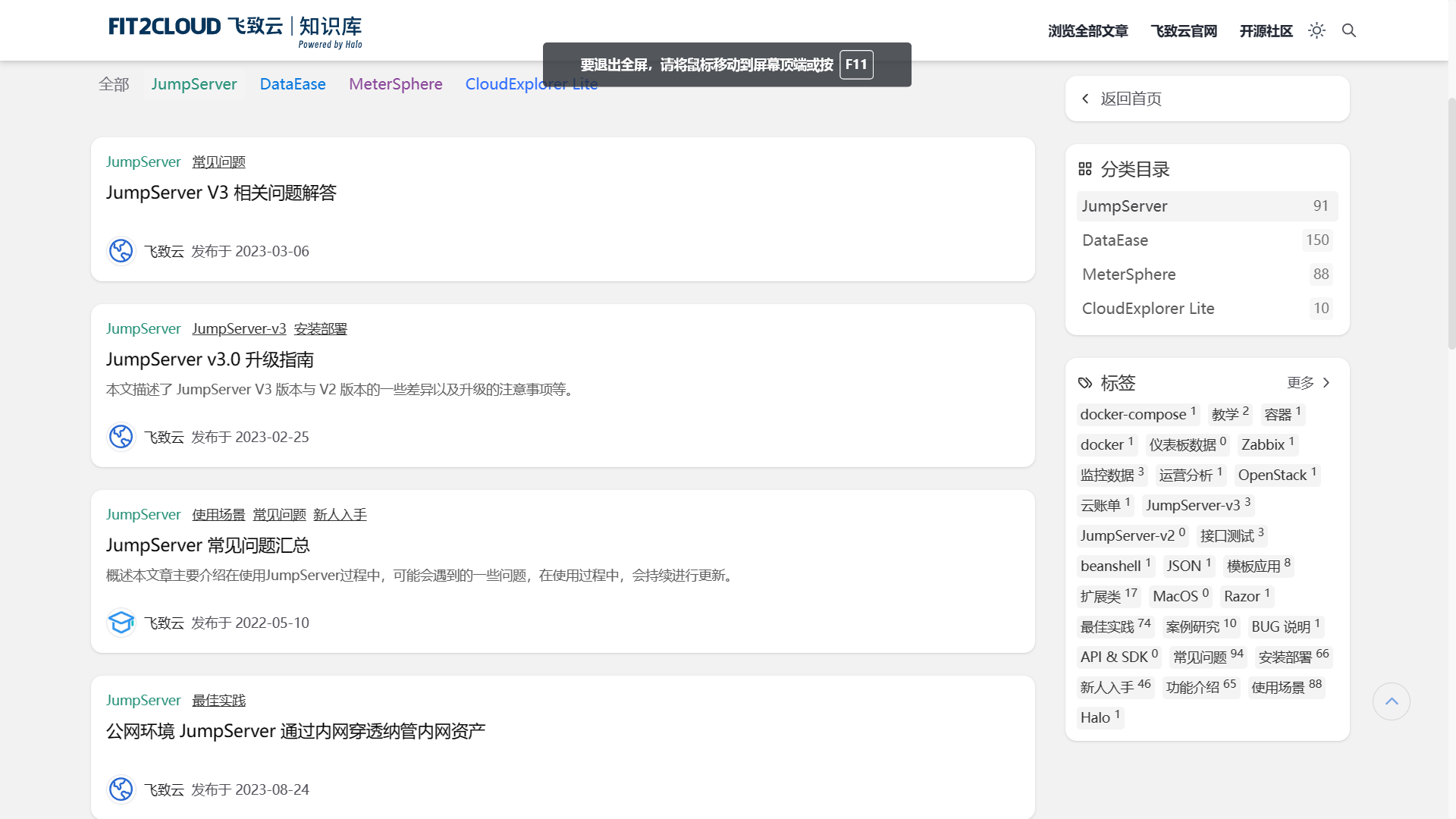Image resolution: width=1456 pixels, height=819 pixels.
Task: Click the 监控数据 tag
Action: pyautogui.click(x=1112, y=475)
